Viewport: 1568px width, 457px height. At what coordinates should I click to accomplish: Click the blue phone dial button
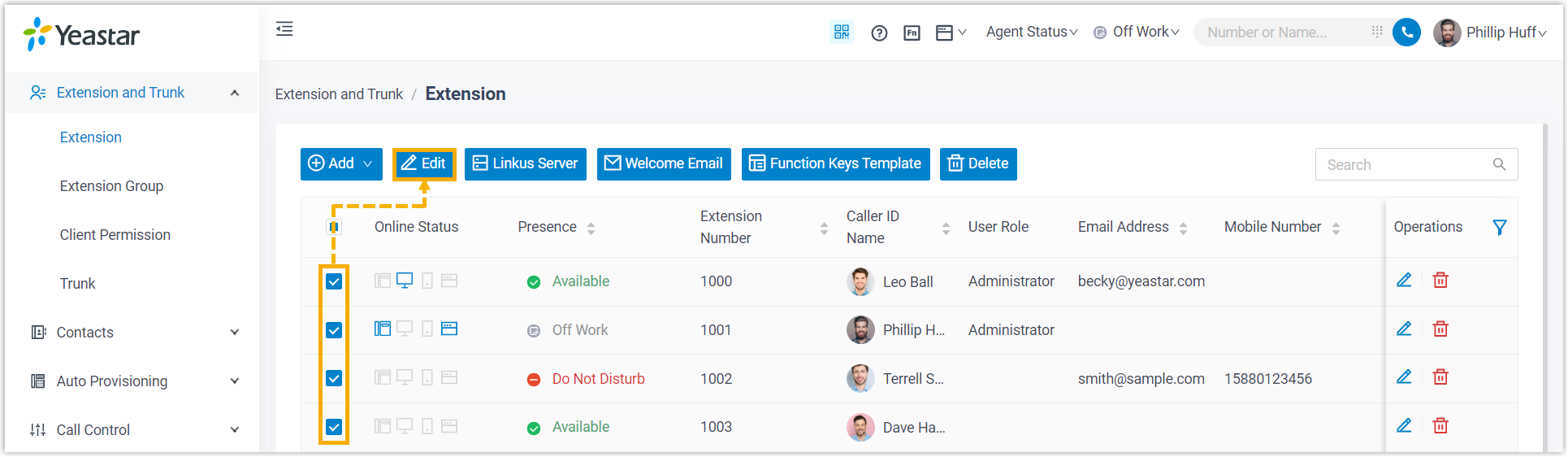pos(1406,33)
